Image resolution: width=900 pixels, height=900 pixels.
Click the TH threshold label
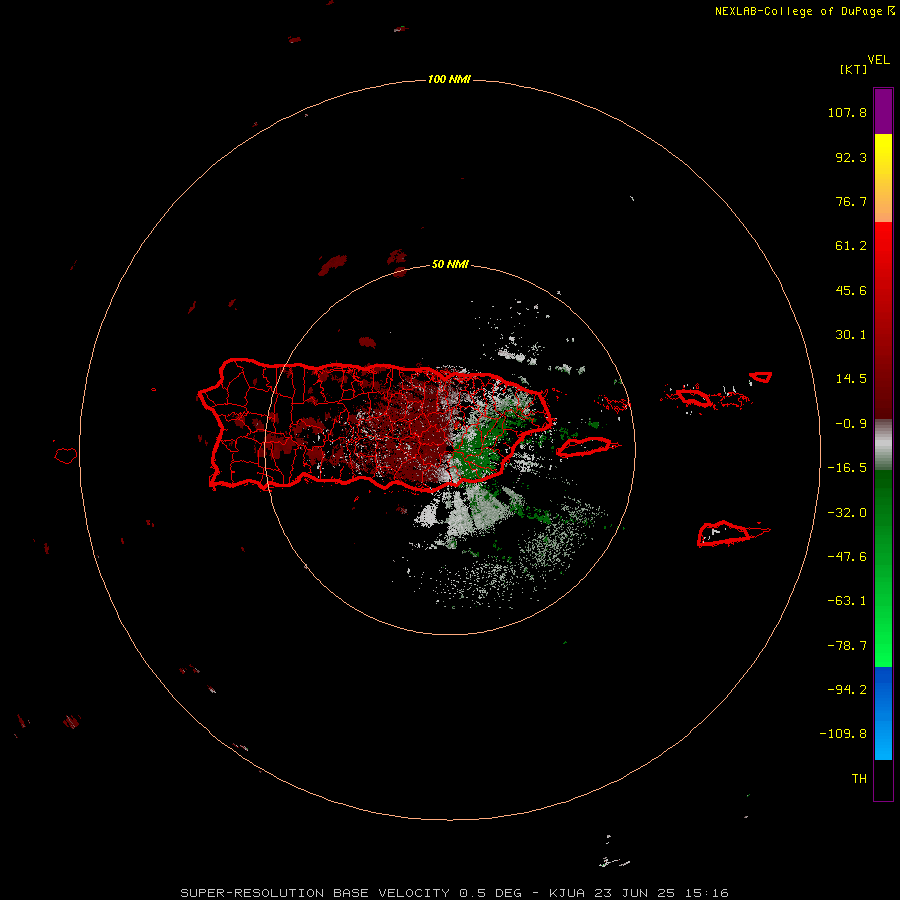click(x=859, y=779)
